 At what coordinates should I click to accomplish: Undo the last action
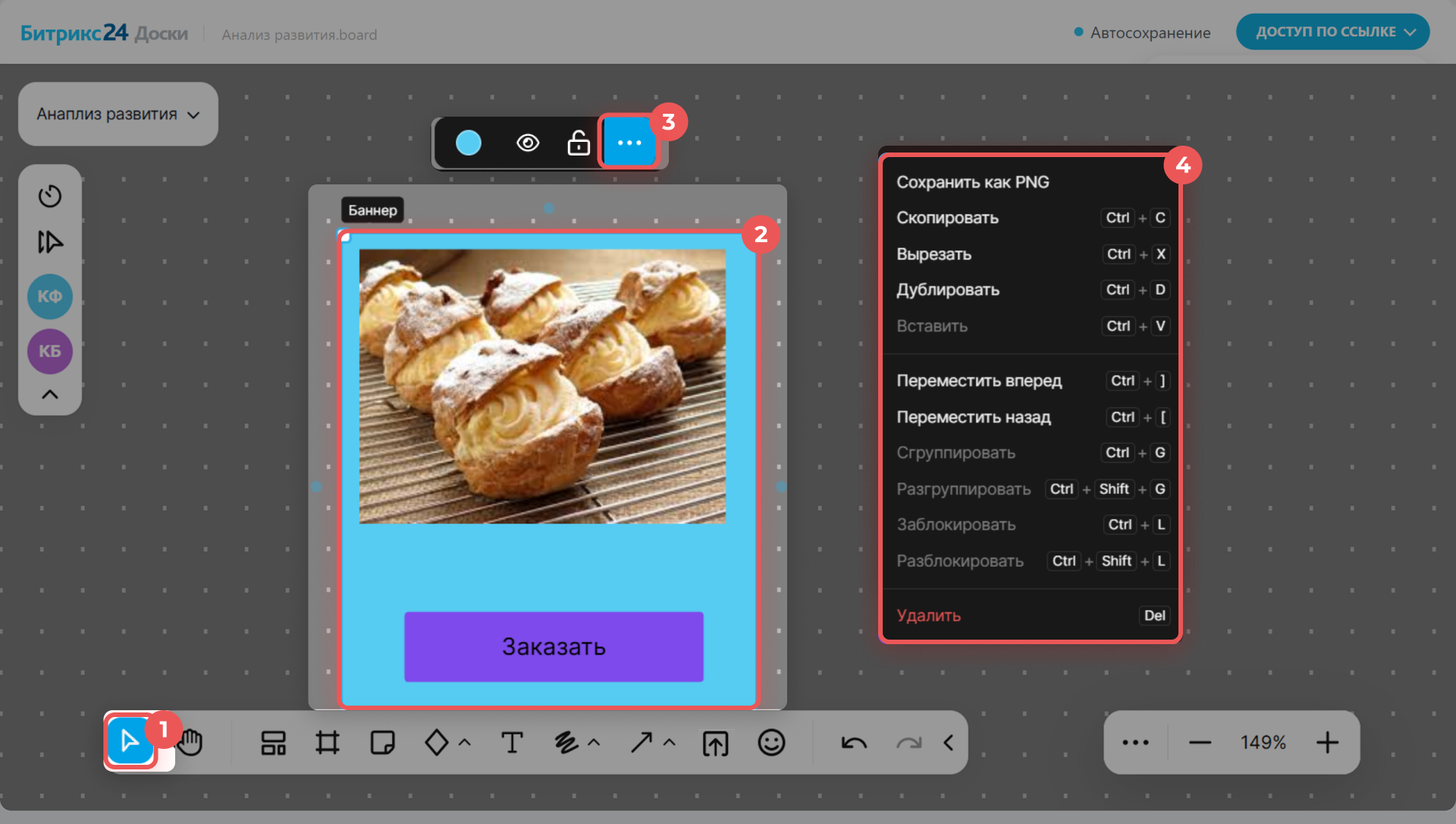854,743
